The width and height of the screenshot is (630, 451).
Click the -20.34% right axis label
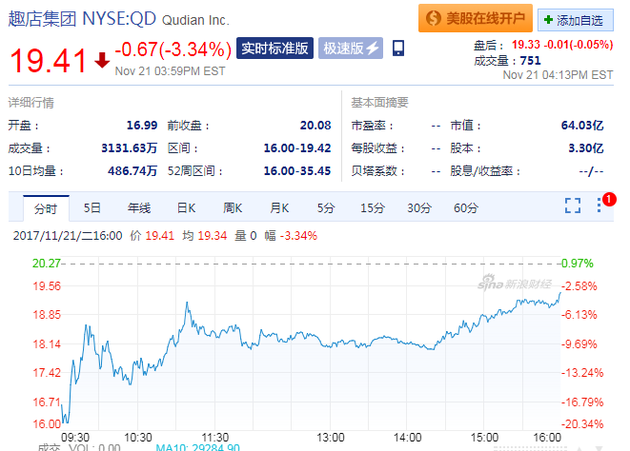click(x=582, y=424)
